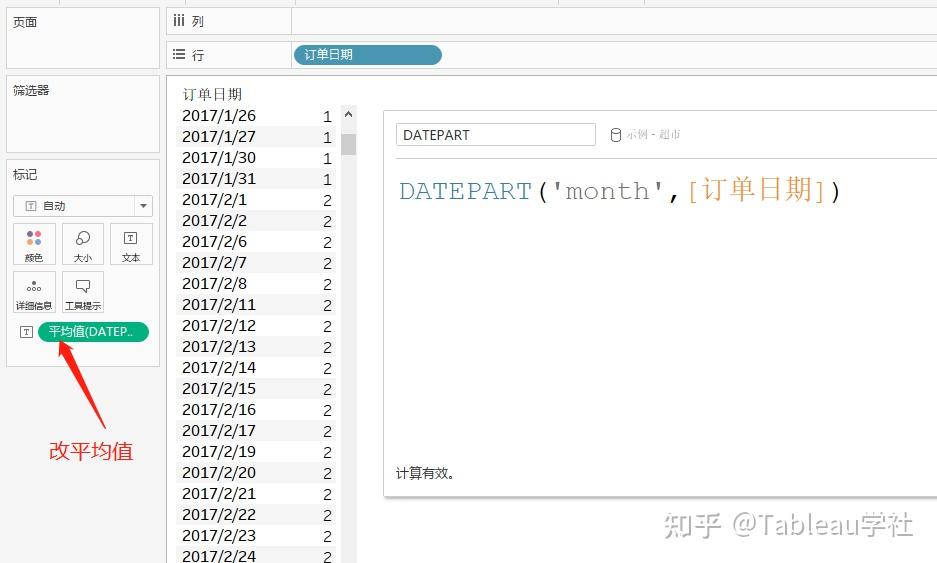
Task: Select the row 2017/2/11
Action: coord(256,304)
